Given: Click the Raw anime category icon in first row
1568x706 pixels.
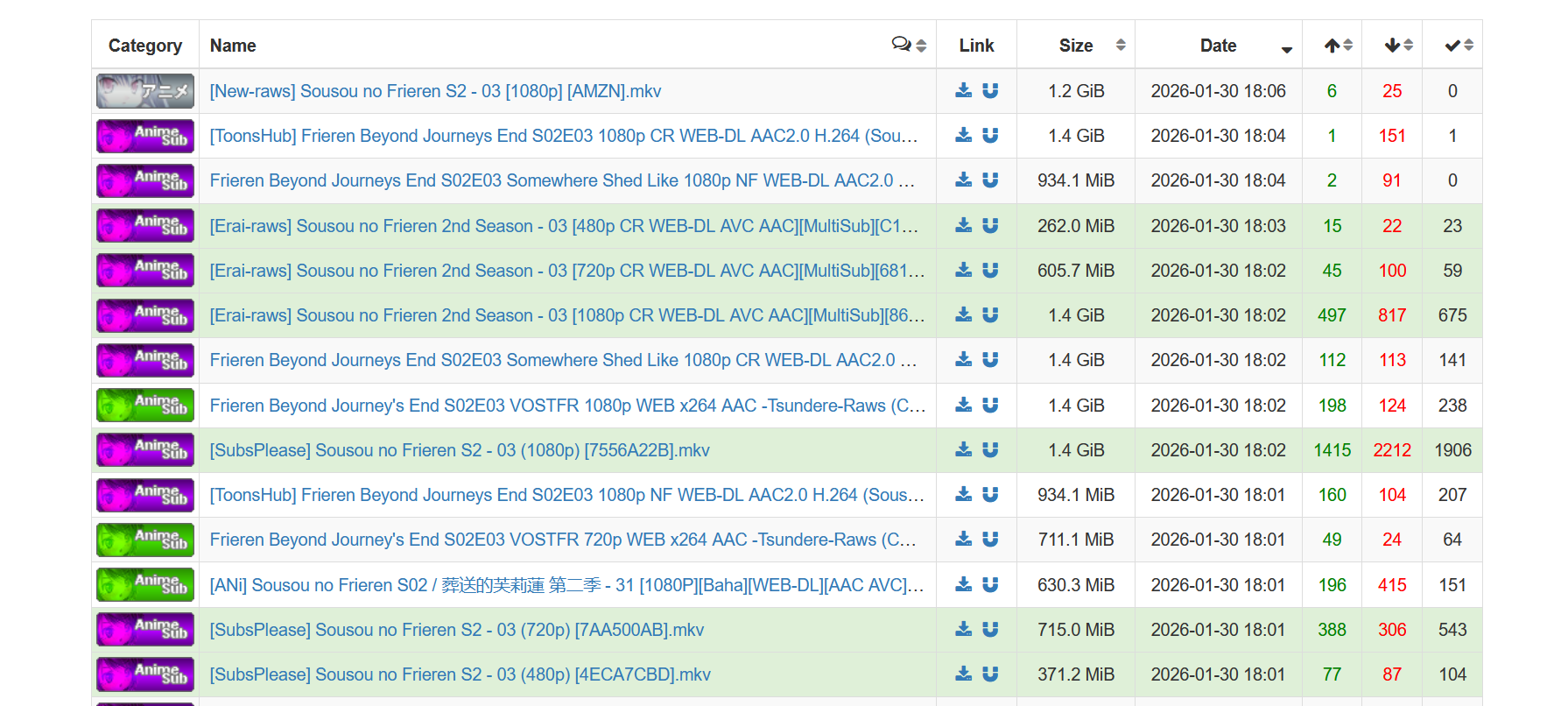Looking at the screenshot, I should tap(145, 91).
